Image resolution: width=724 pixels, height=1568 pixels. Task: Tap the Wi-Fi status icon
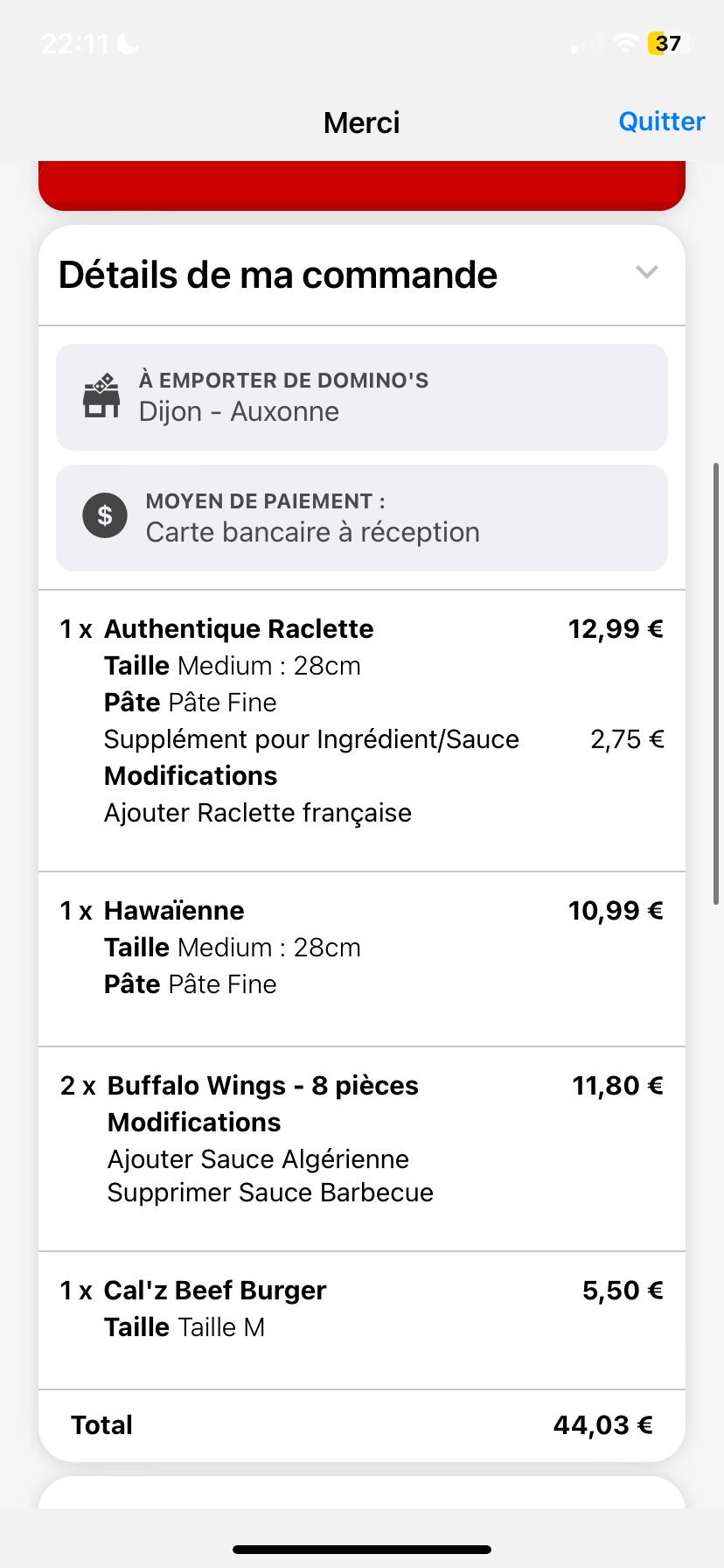(x=624, y=43)
